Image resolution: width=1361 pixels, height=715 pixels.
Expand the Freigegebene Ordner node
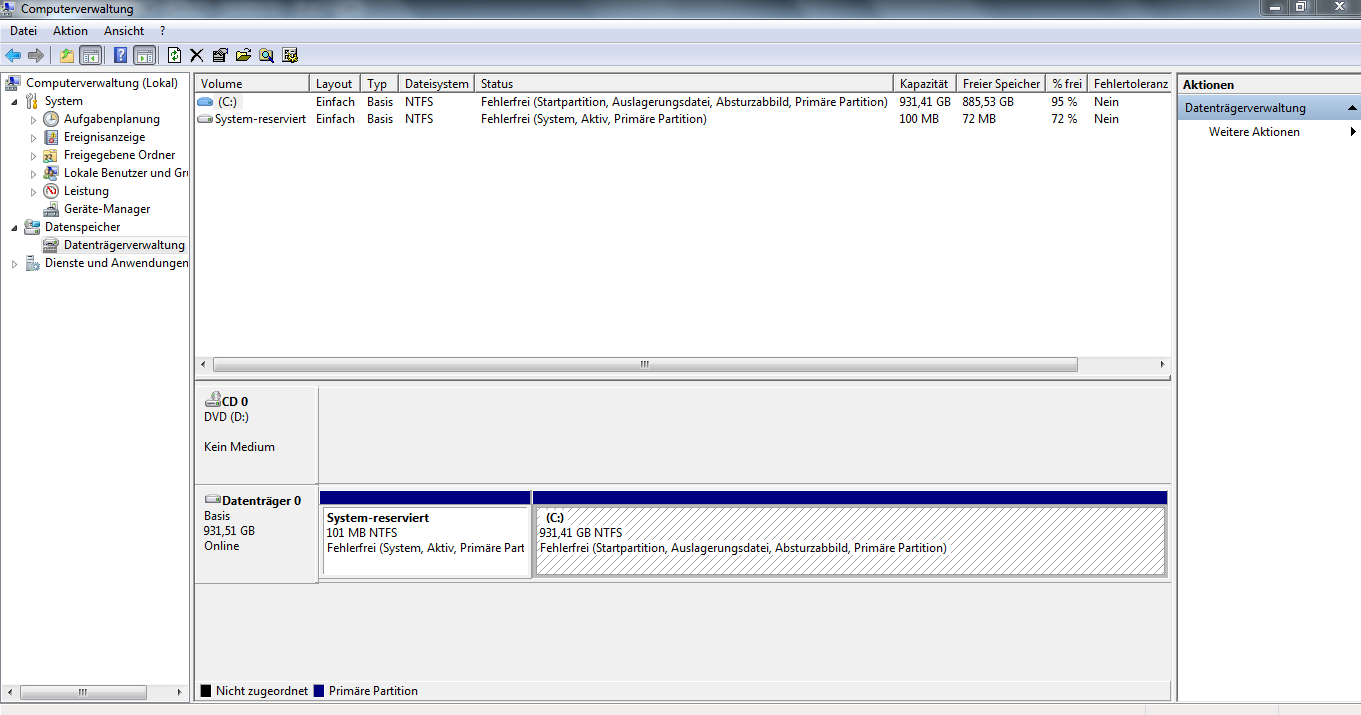point(33,155)
